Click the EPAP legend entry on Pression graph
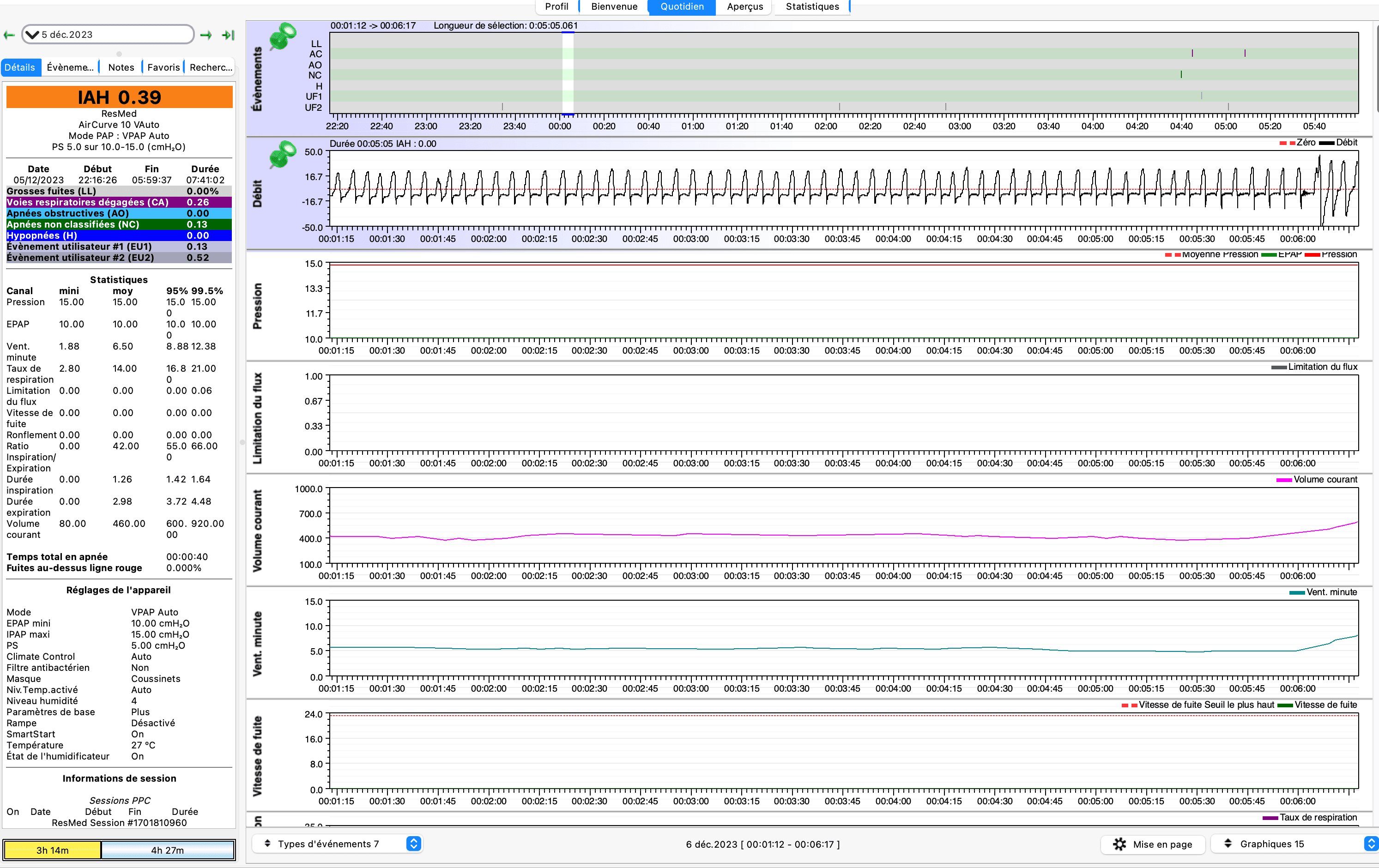The image size is (1379, 868). click(x=1282, y=254)
